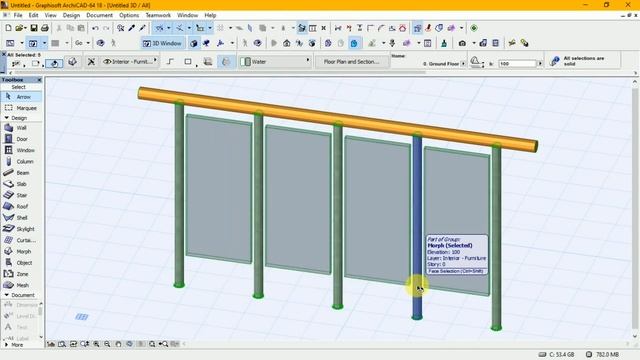Click the Print icon in toolbar
640x360 pixels.
tap(45, 28)
